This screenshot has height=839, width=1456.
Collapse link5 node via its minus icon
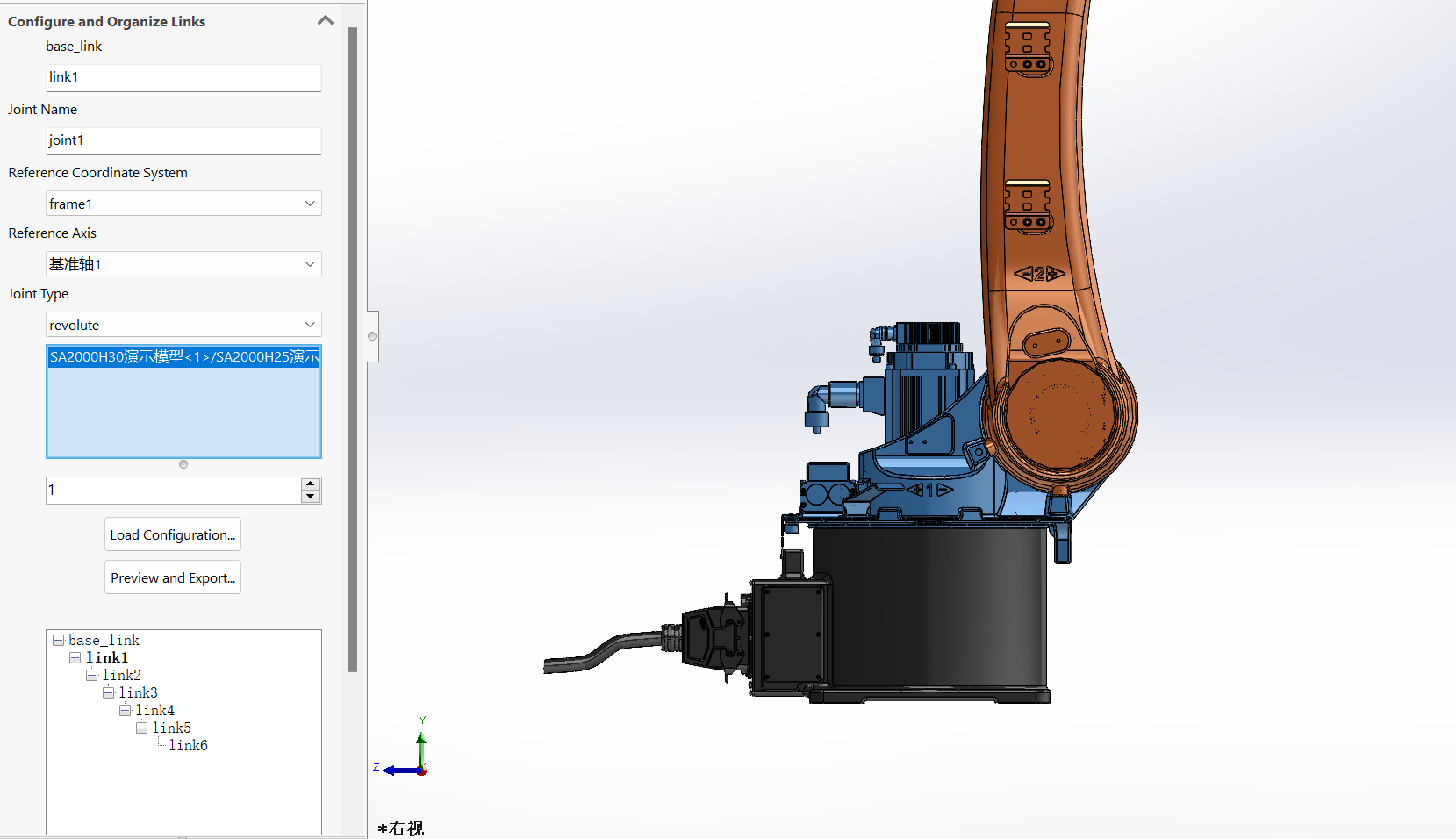142,728
